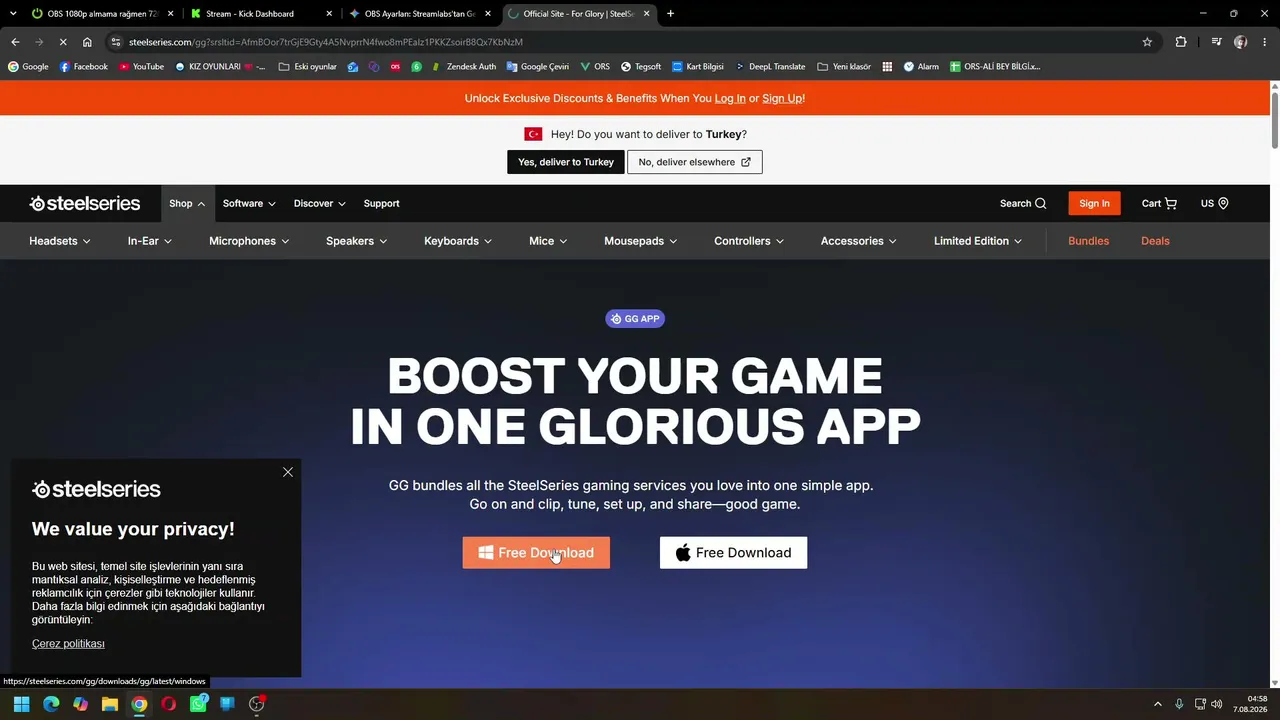Image resolution: width=1280 pixels, height=720 pixels.
Task: Expand the Limited Edition category
Action: coord(978,241)
